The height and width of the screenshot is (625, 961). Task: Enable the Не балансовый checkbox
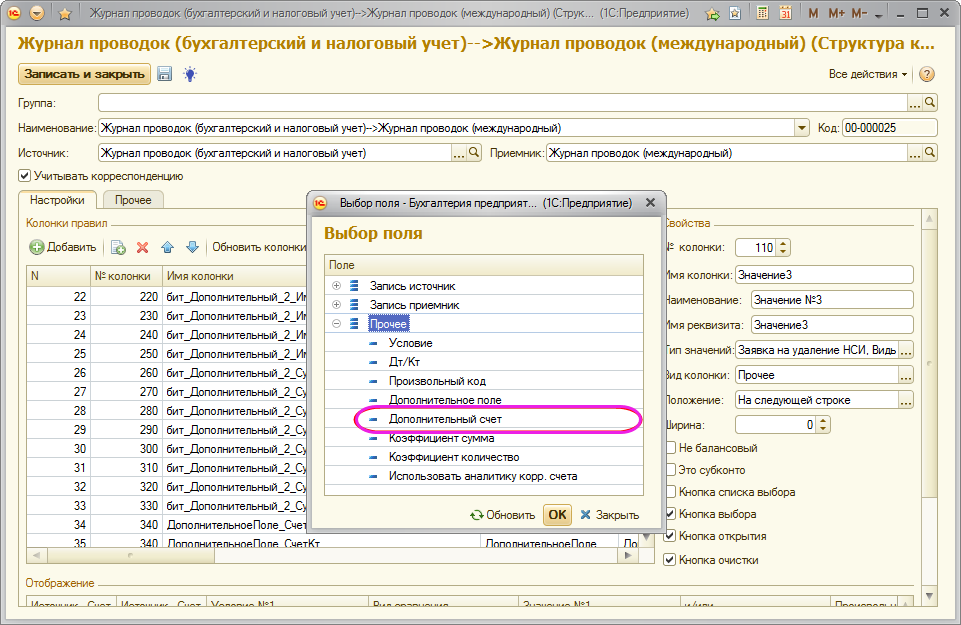(671, 448)
